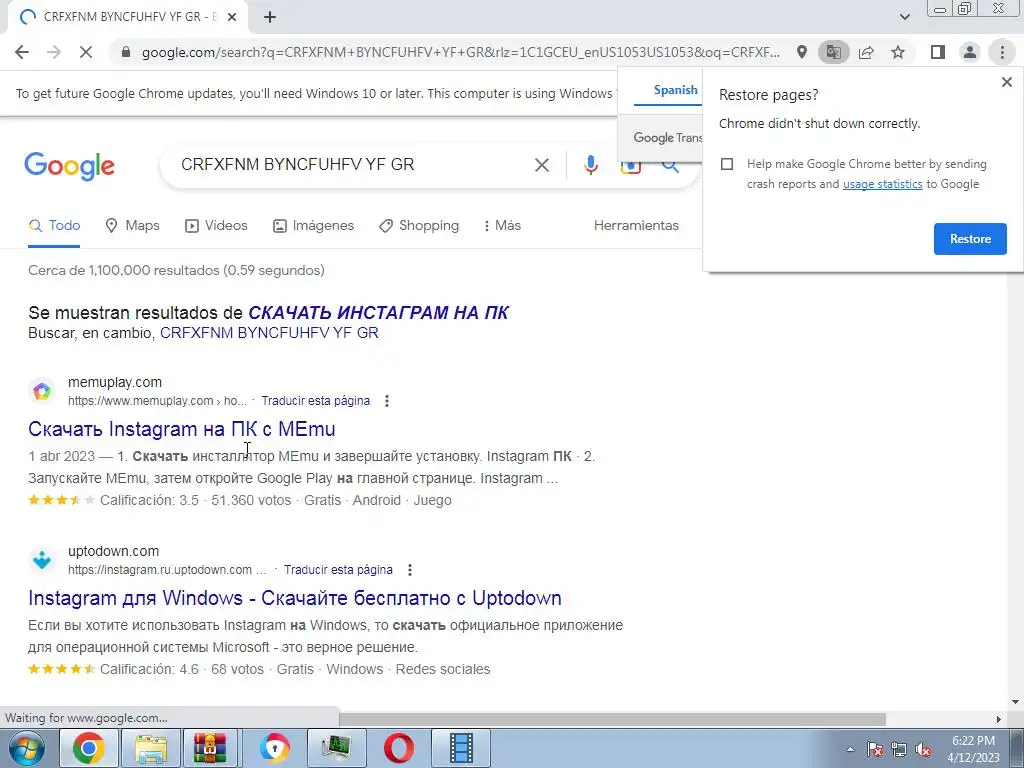1024x768 pixels.
Task: Open the Chrome profile avatar
Action: coord(970,52)
